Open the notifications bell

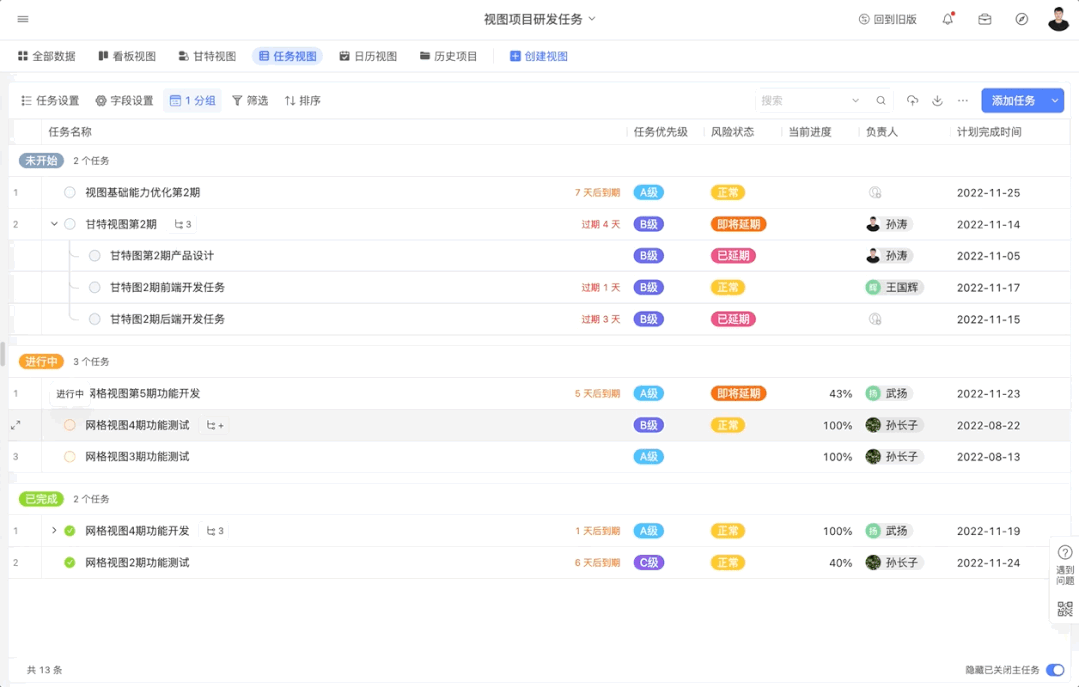tap(948, 19)
